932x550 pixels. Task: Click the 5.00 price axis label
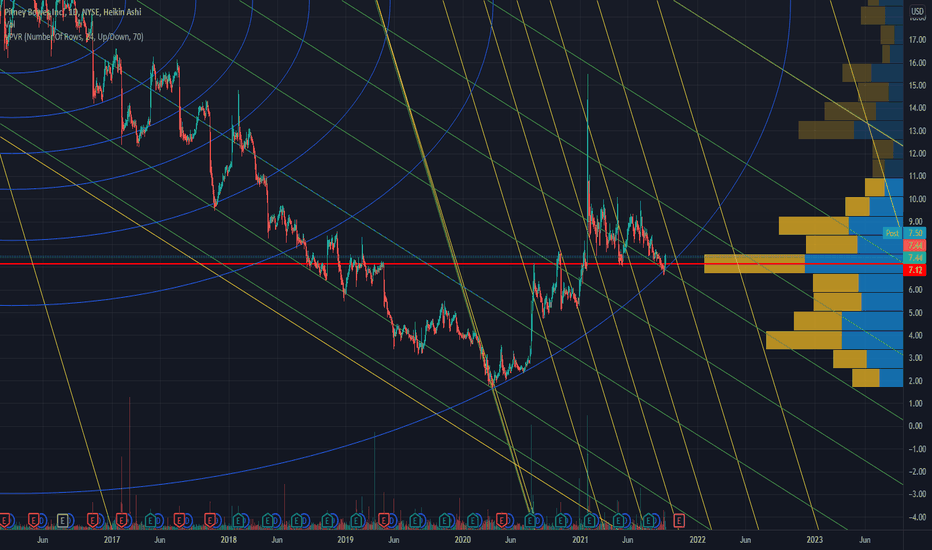coord(917,312)
